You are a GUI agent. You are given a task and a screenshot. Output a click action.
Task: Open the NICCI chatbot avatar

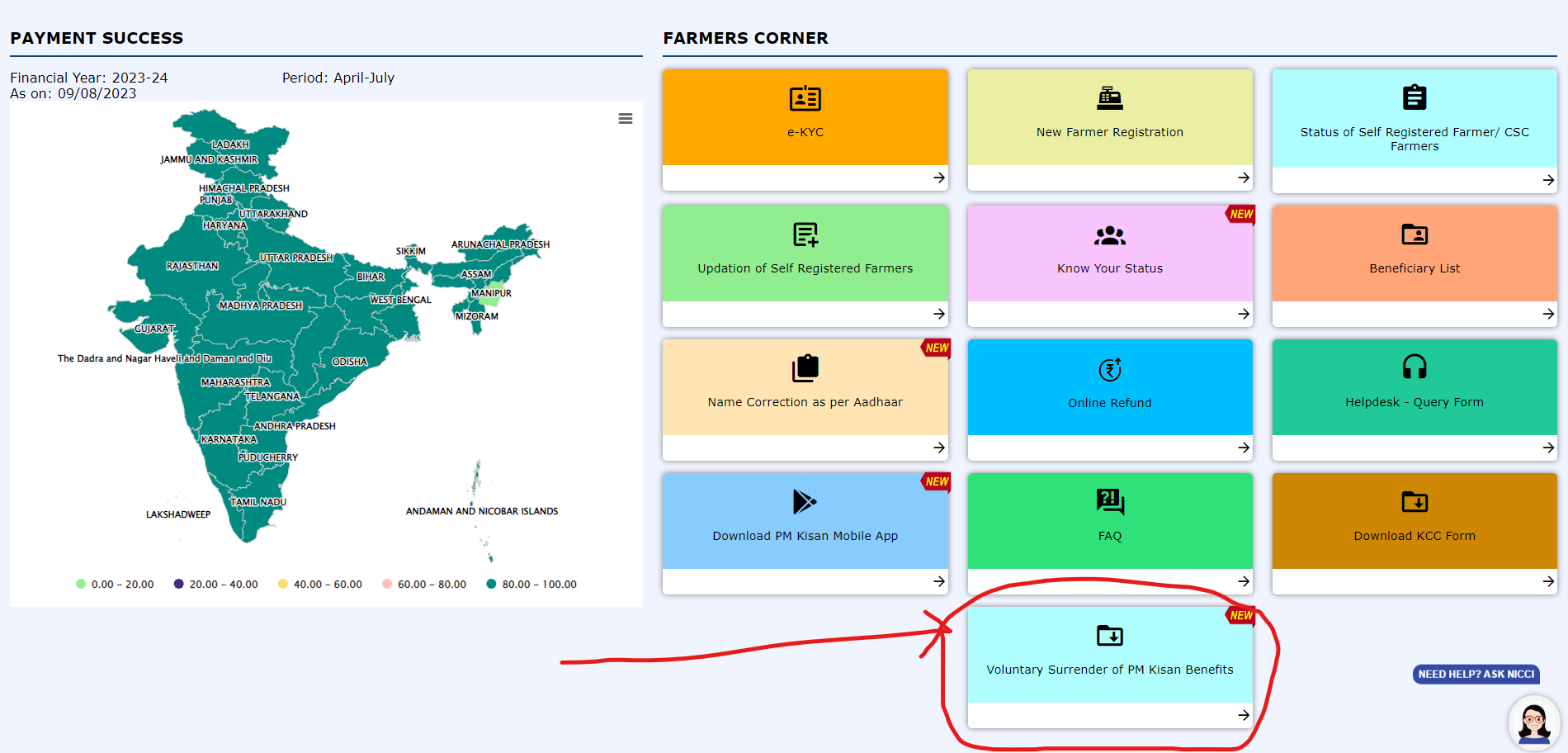pos(1533,722)
